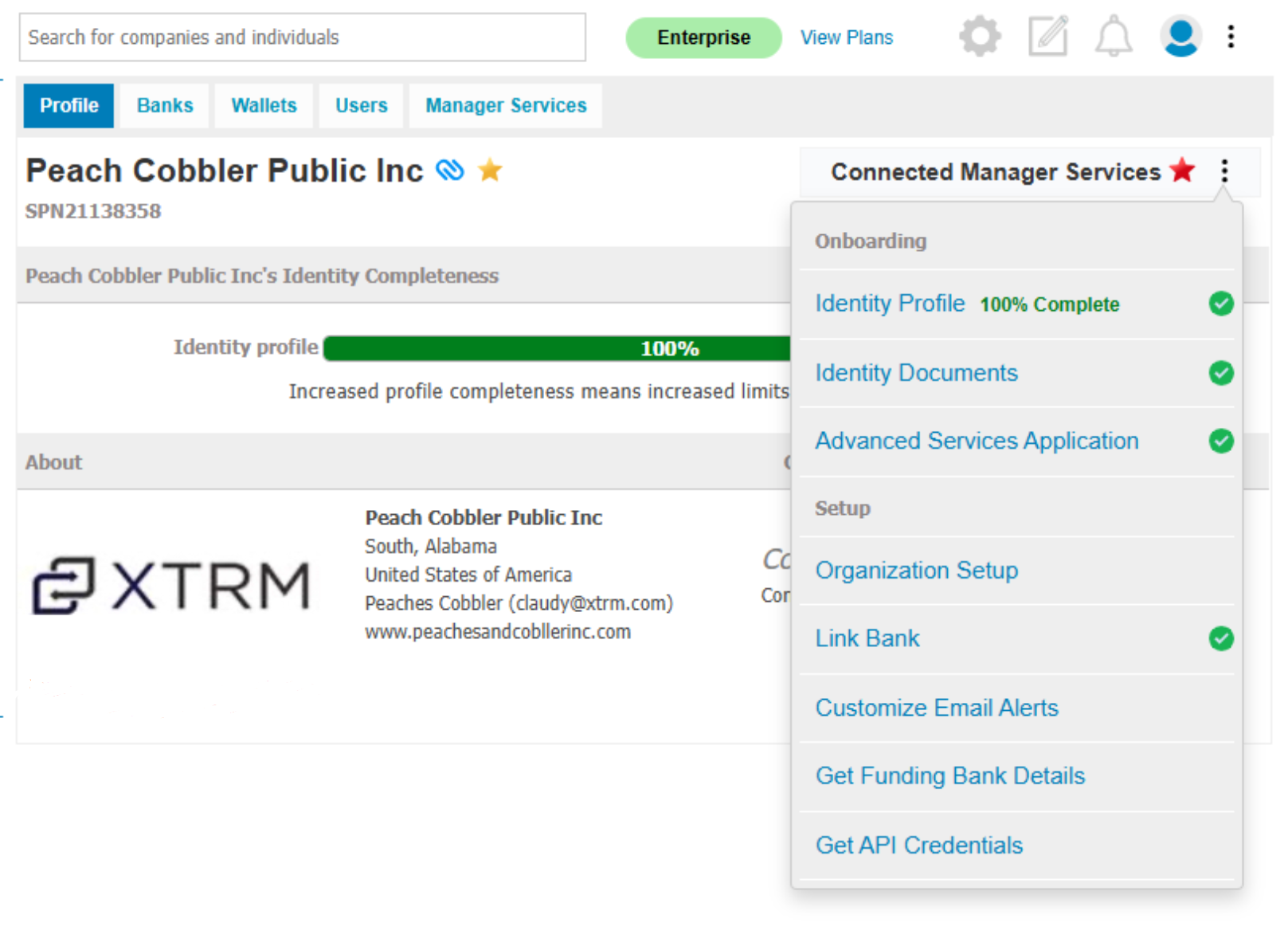Select Link Bank from the menu
The image size is (1288, 942).
(867, 638)
